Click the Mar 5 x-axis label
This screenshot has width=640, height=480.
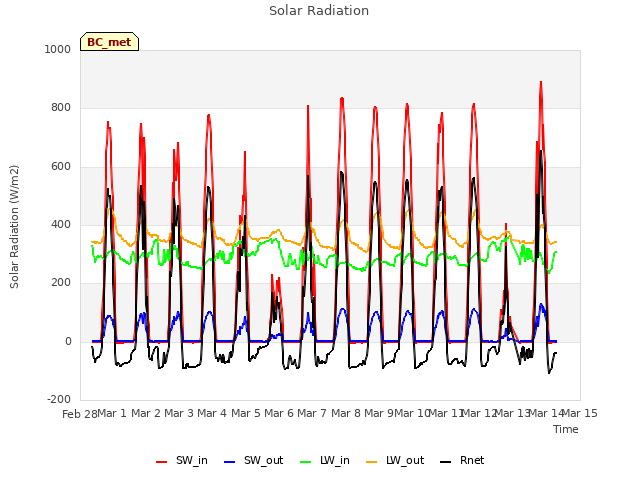click(x=246, y=413)
